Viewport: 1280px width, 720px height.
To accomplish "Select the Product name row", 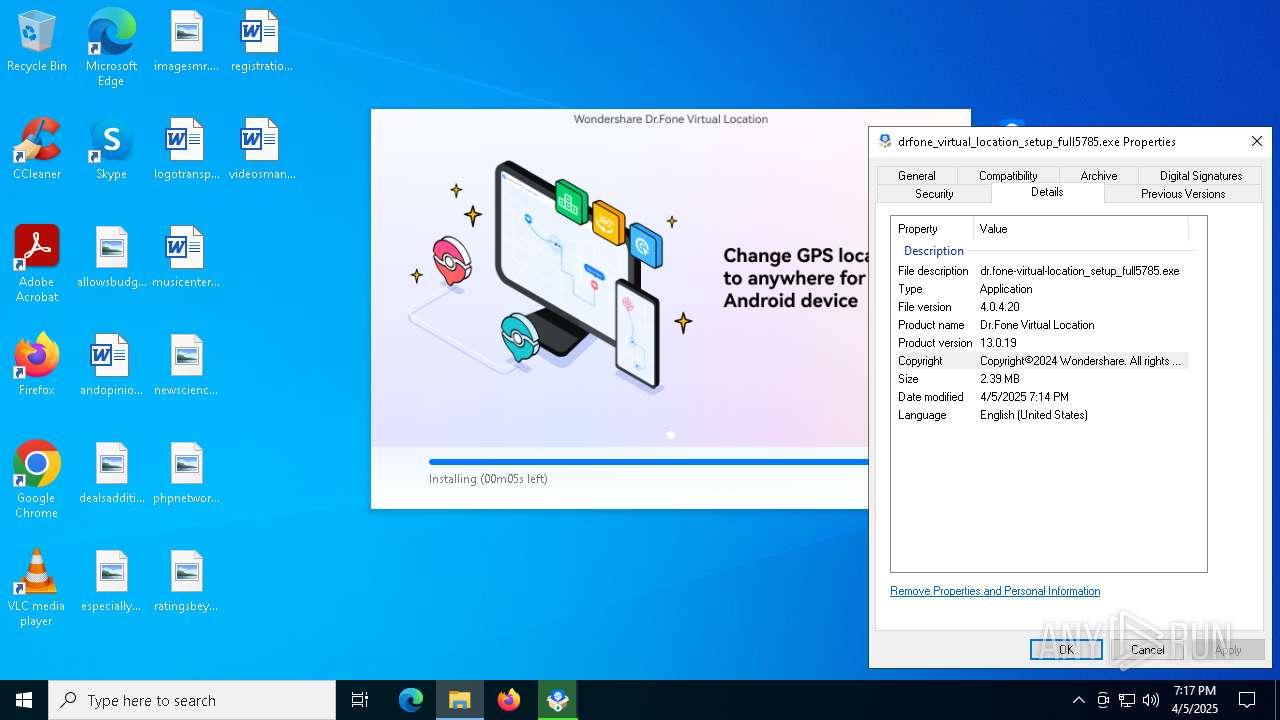I will 1040,325.
